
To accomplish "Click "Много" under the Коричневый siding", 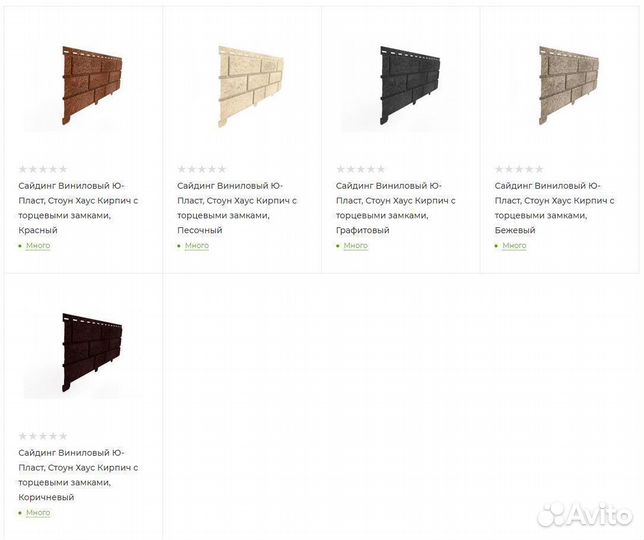I will point(38,513).
